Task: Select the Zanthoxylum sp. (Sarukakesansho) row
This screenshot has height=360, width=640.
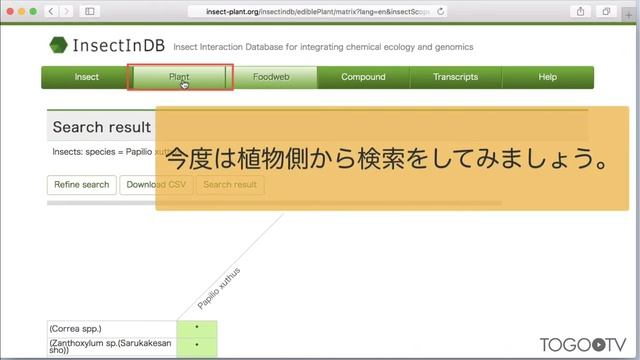Action: point(112,346)
